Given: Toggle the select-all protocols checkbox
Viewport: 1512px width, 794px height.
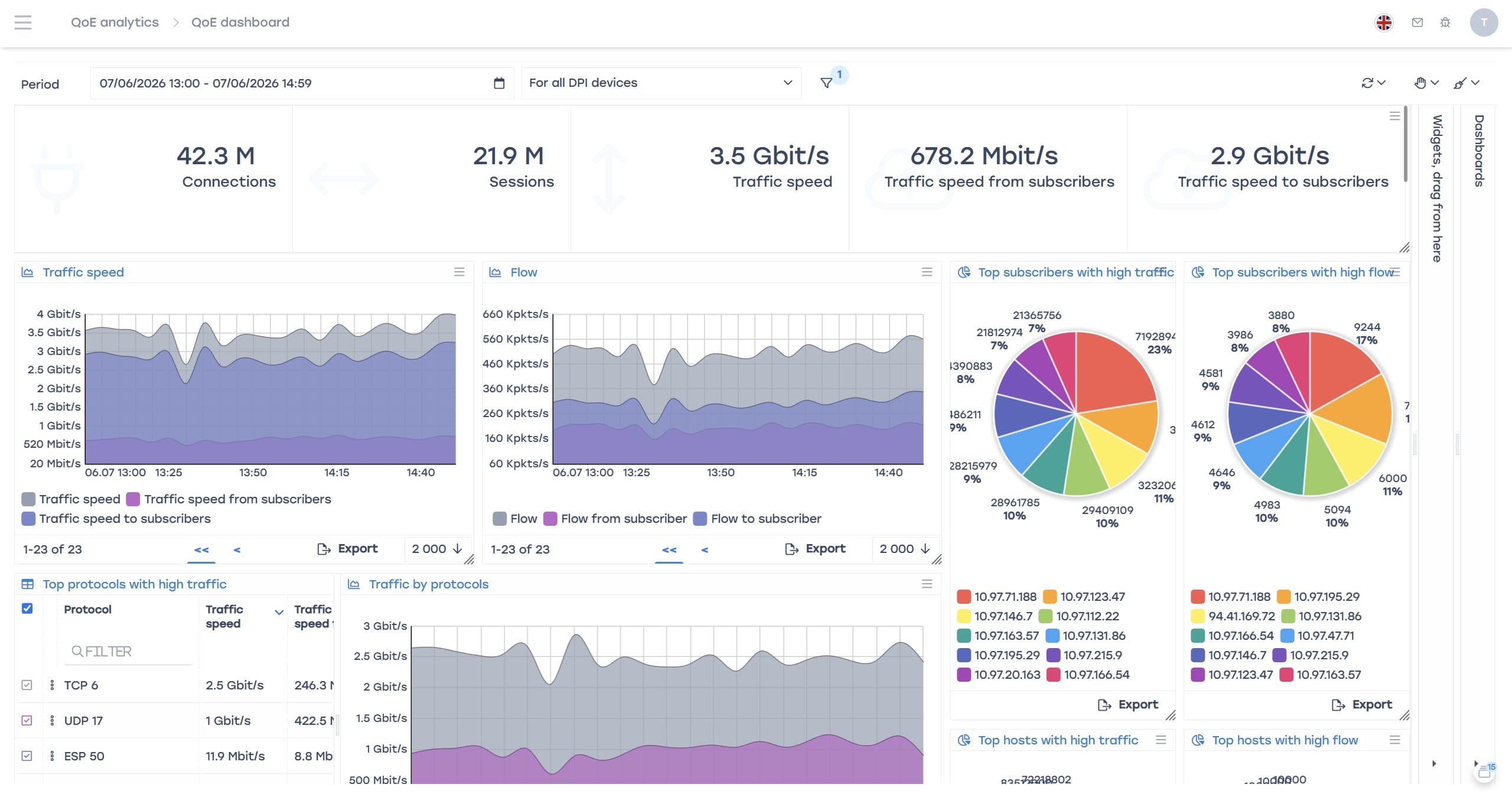Looking at the screenshot, I should [27, 608].
